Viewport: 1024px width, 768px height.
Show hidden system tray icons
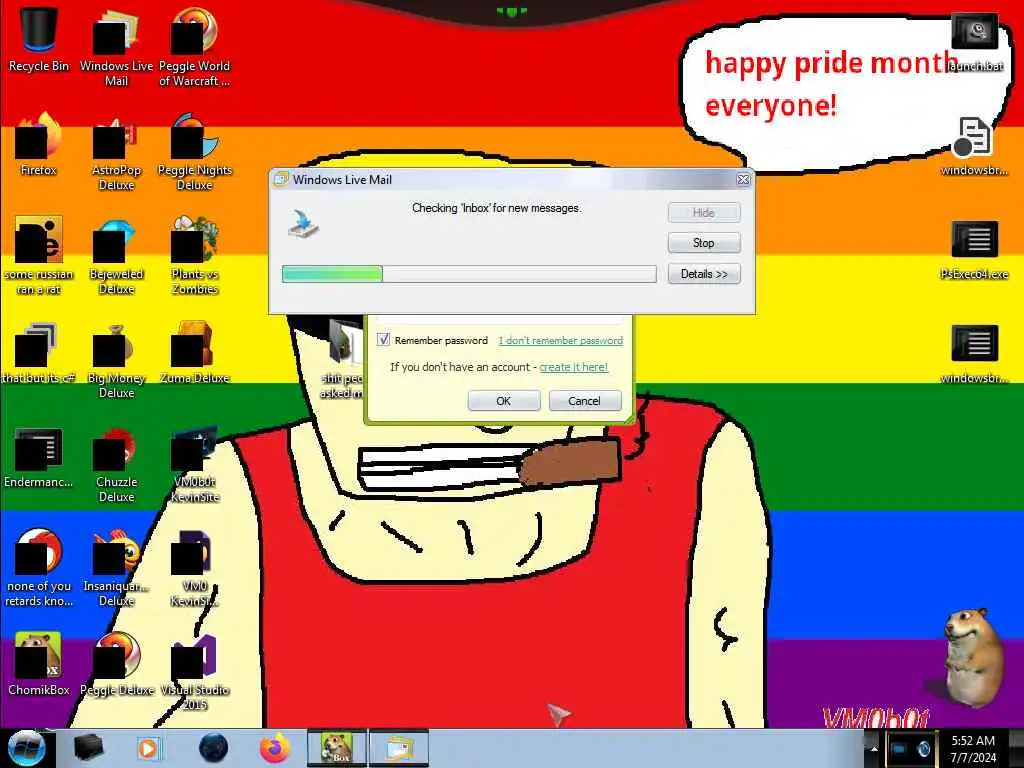(x=874, y=748)
